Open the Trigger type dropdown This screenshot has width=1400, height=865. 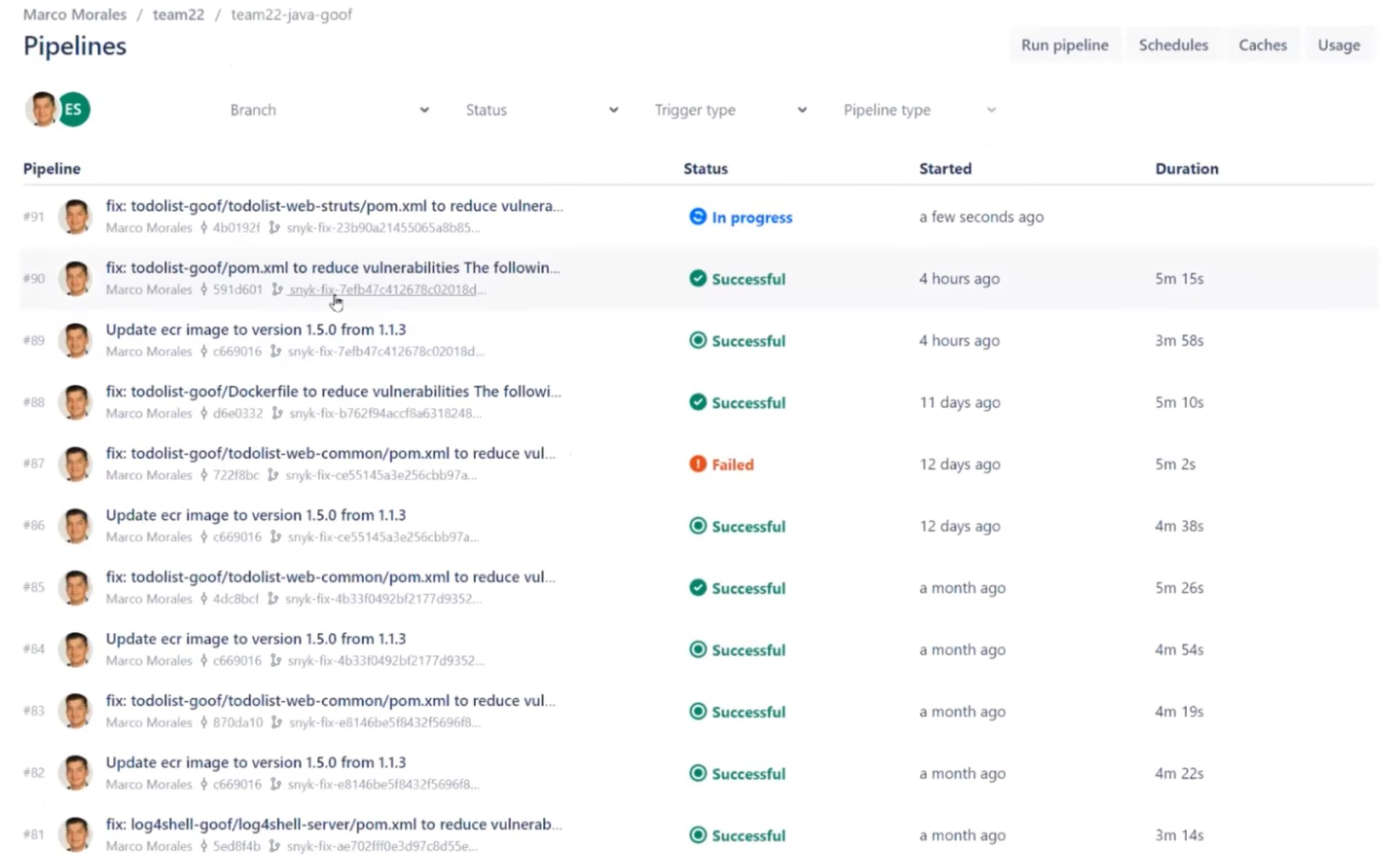(730, 110)
